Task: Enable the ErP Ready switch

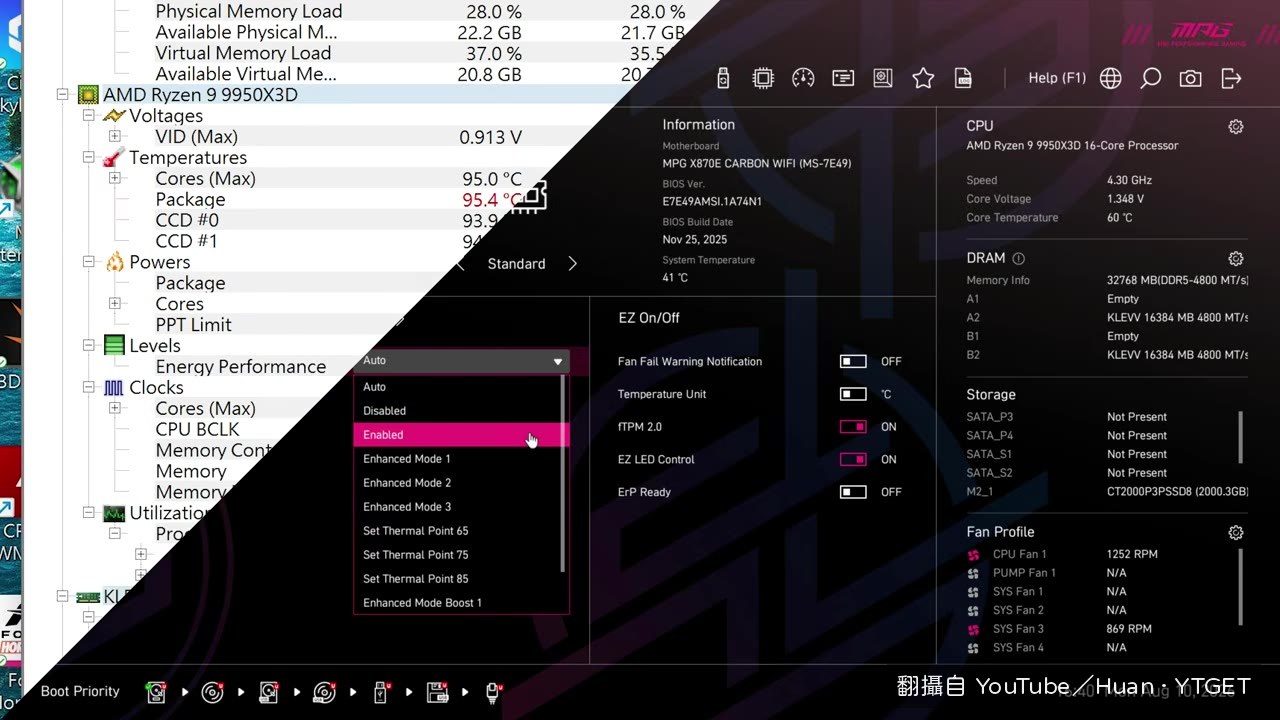Action: [853, 492]
